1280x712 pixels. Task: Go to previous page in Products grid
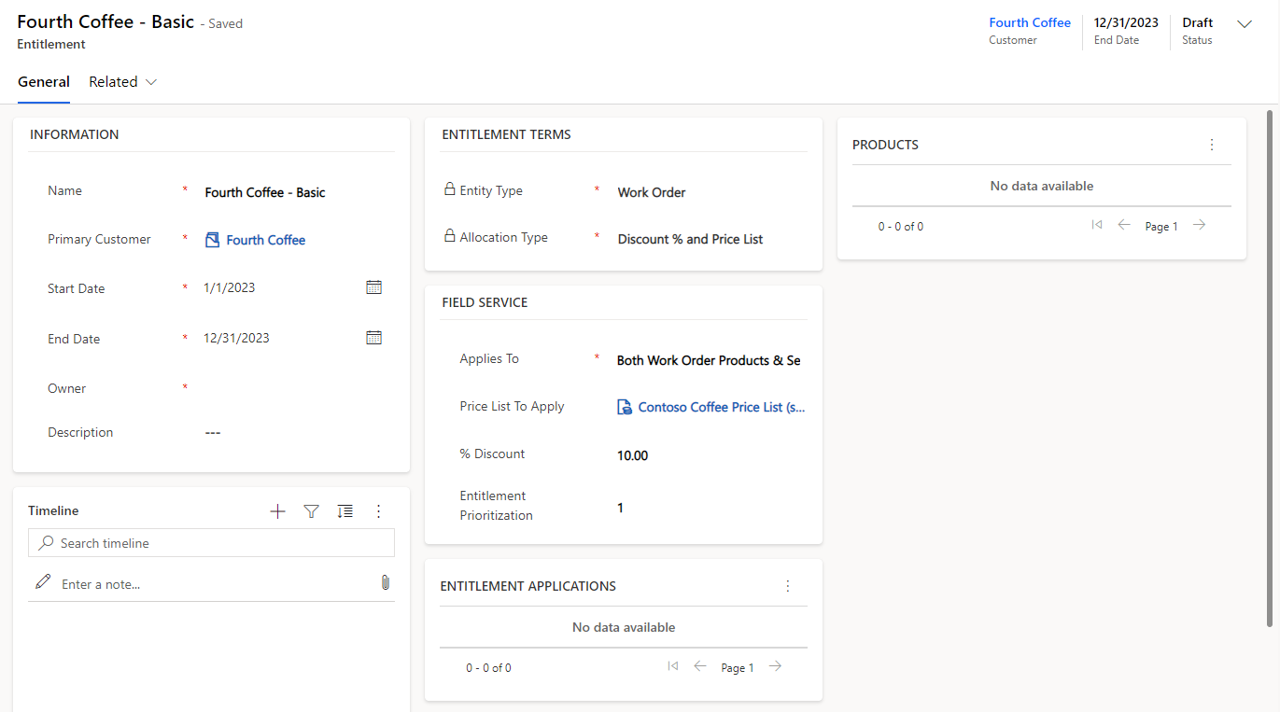[1124, 225]
